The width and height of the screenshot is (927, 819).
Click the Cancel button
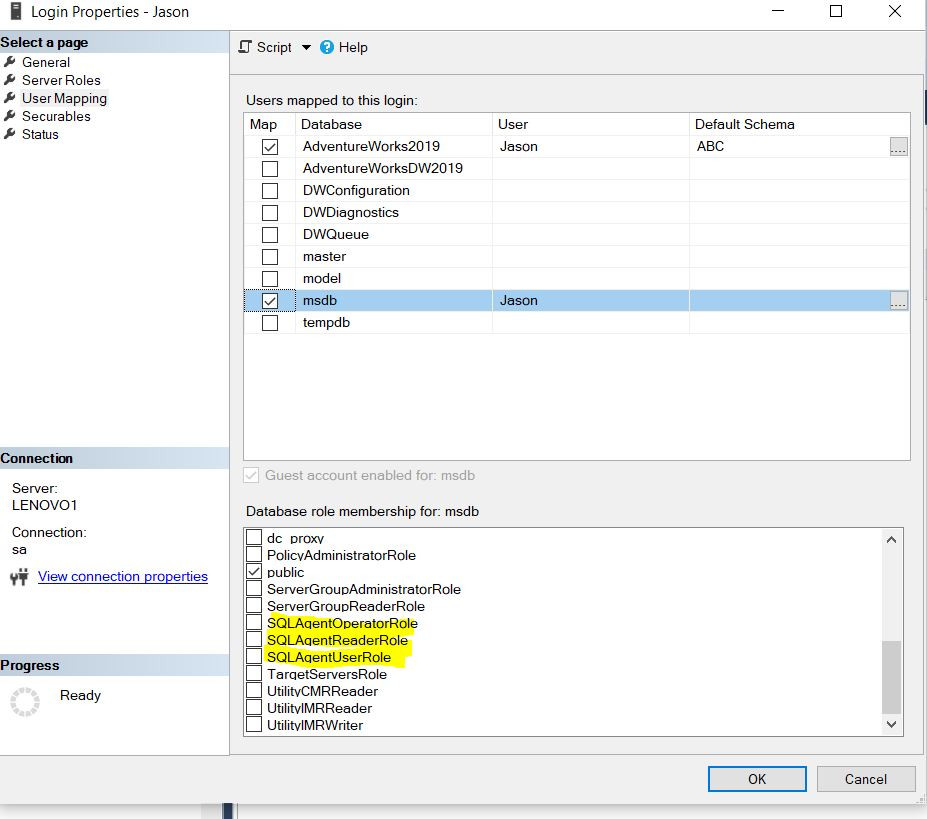(866, 779)
